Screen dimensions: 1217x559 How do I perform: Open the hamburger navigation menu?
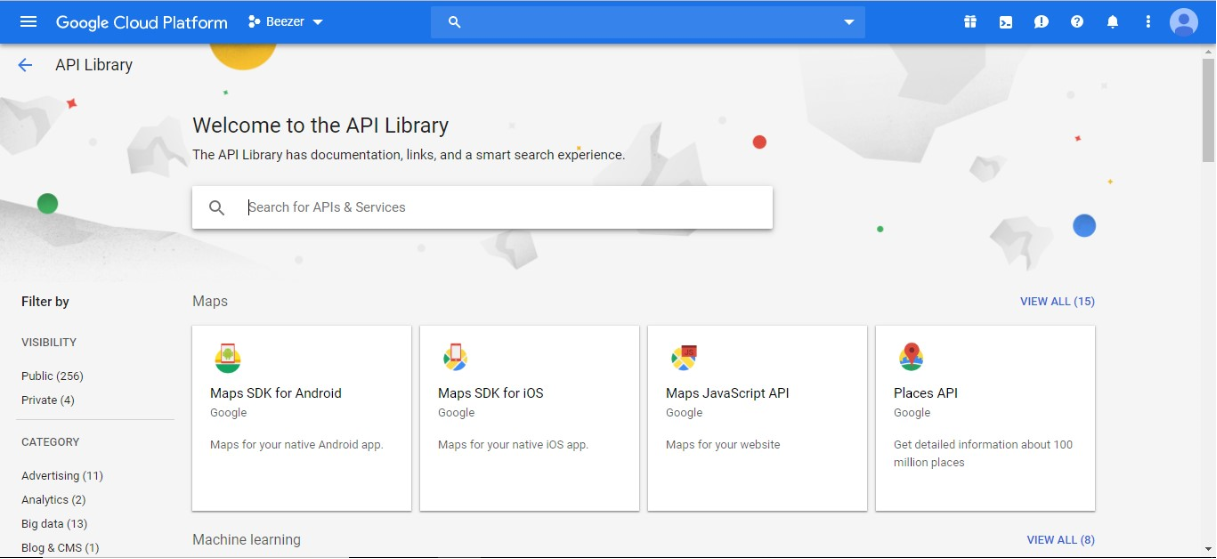[28, 22]
